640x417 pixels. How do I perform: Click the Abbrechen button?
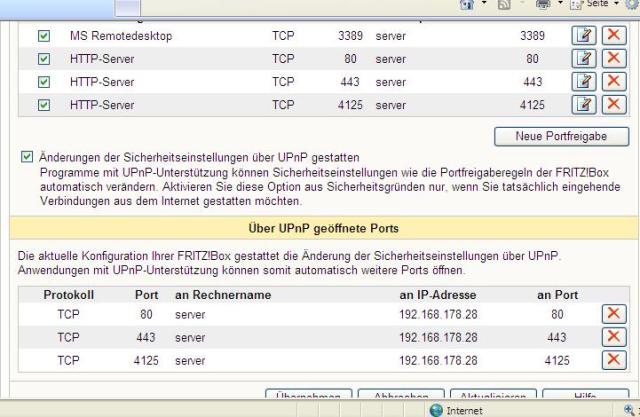[x=401, y=394]
